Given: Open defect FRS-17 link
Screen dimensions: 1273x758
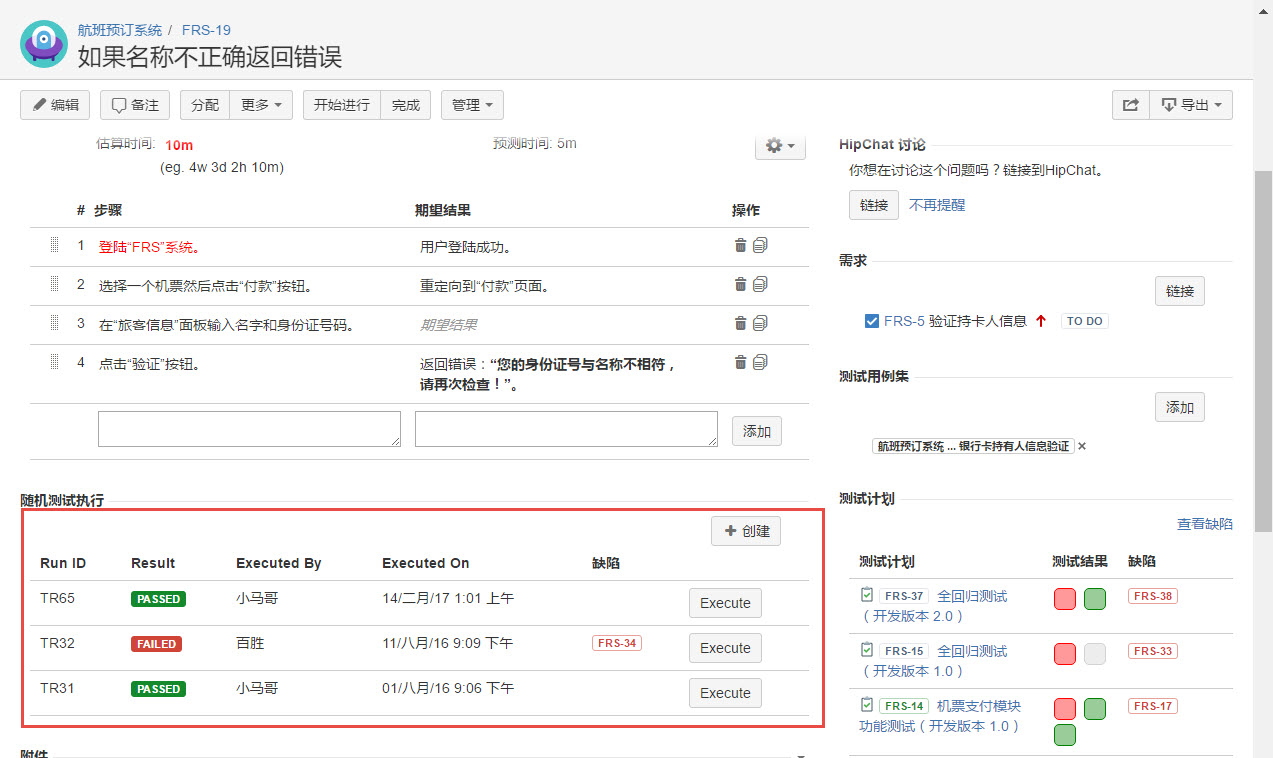Looking at the screenshot, I should pos(1153,706).
